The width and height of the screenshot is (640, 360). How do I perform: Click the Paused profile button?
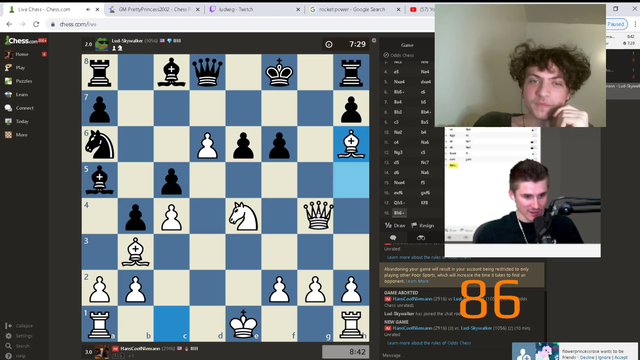(x=616, y=24)
